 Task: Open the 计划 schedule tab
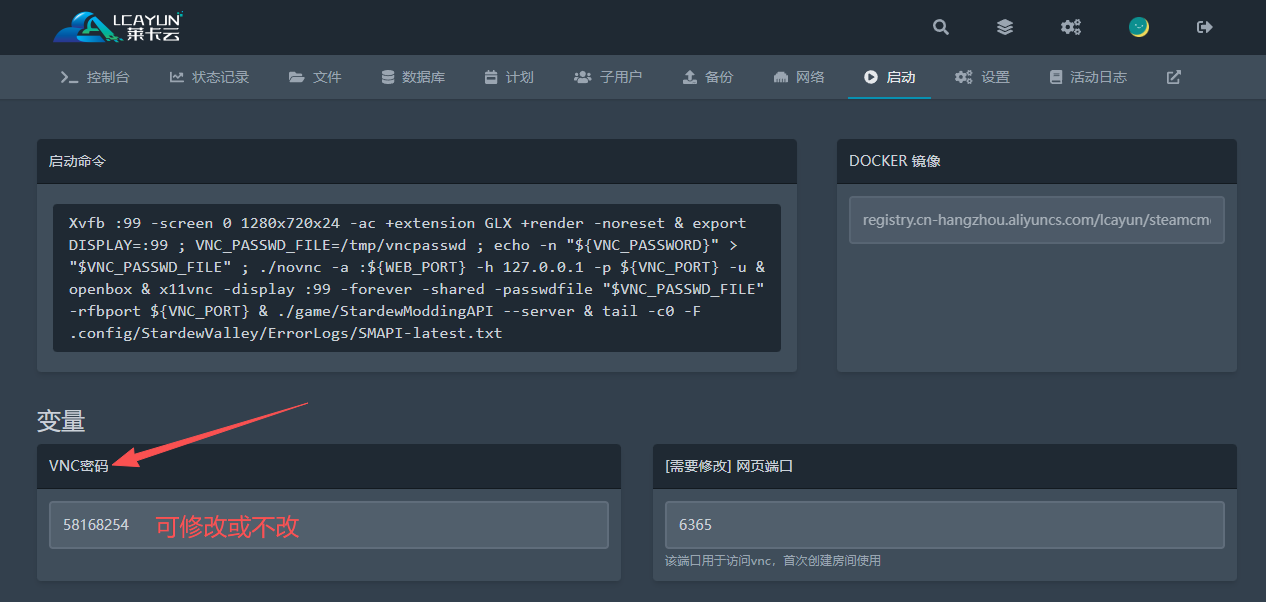pos(509,77)
